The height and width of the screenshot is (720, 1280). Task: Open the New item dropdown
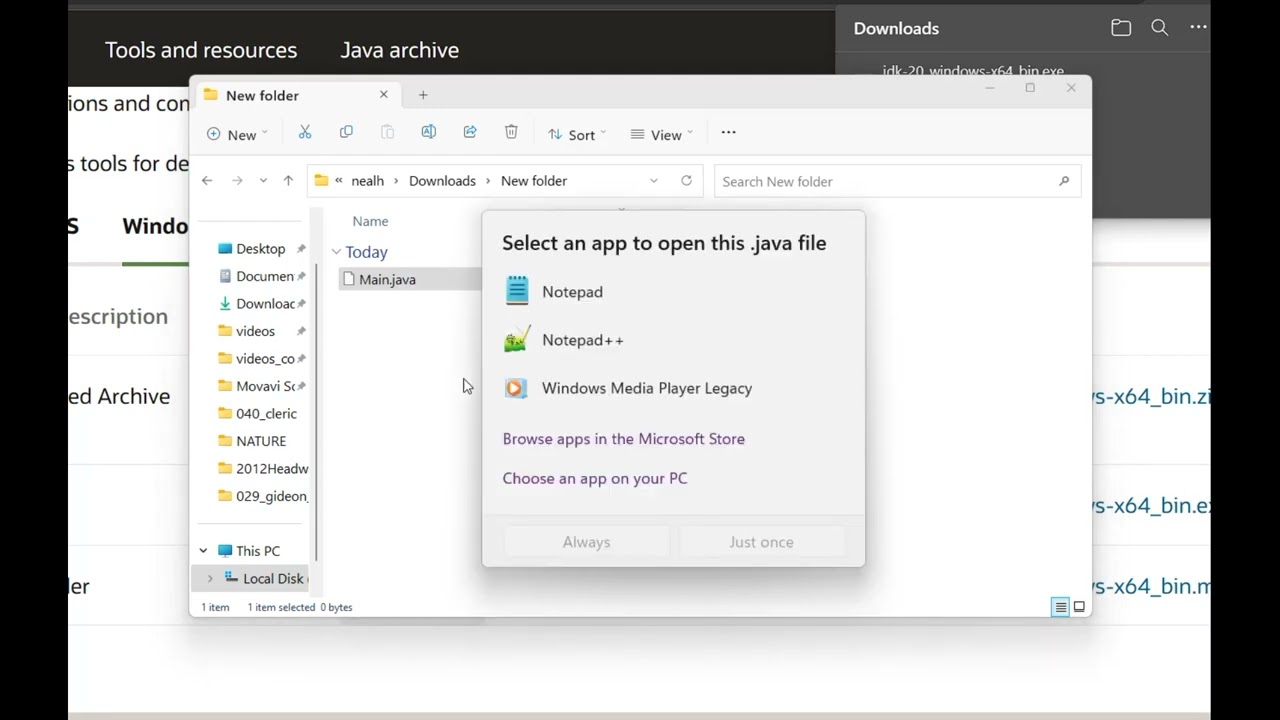237,134
